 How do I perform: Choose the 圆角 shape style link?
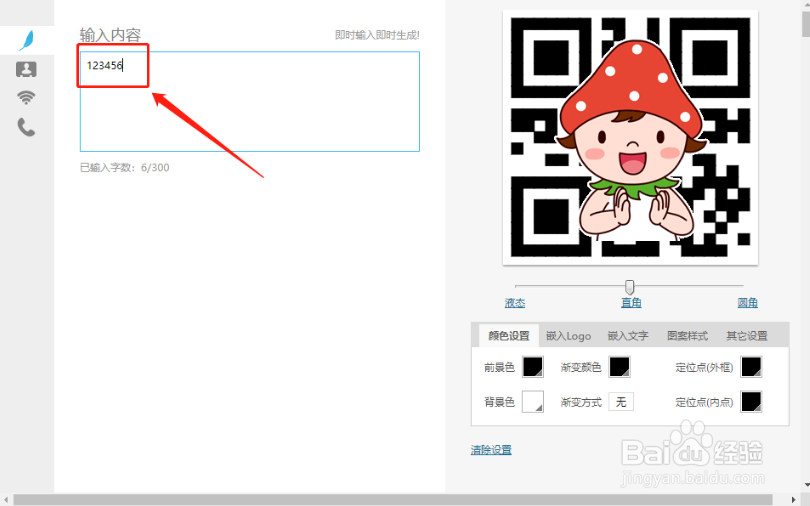pos(747,303)
